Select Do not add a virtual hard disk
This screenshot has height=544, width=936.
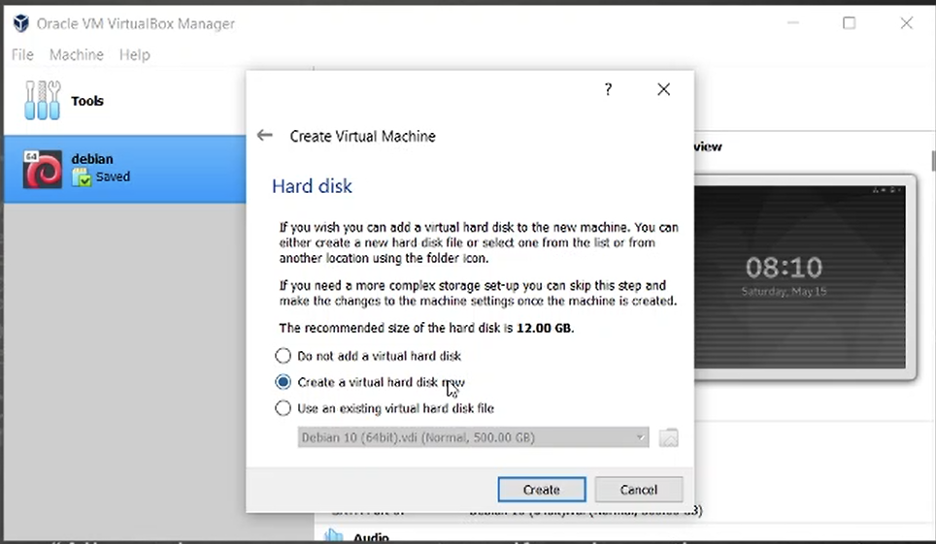[283, 355]
